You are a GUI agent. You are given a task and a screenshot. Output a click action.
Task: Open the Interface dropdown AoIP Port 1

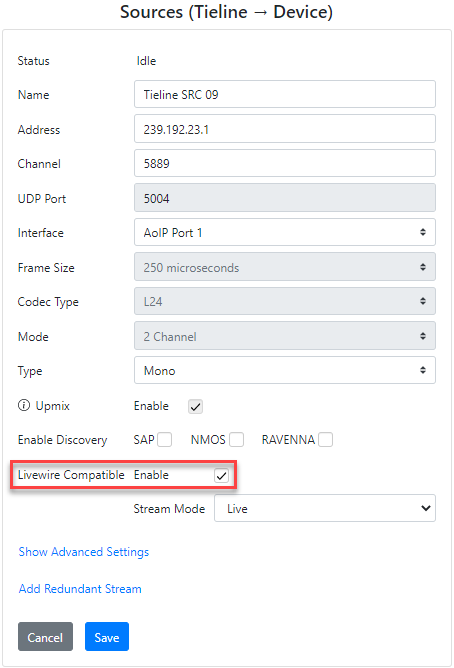point(284,232)
